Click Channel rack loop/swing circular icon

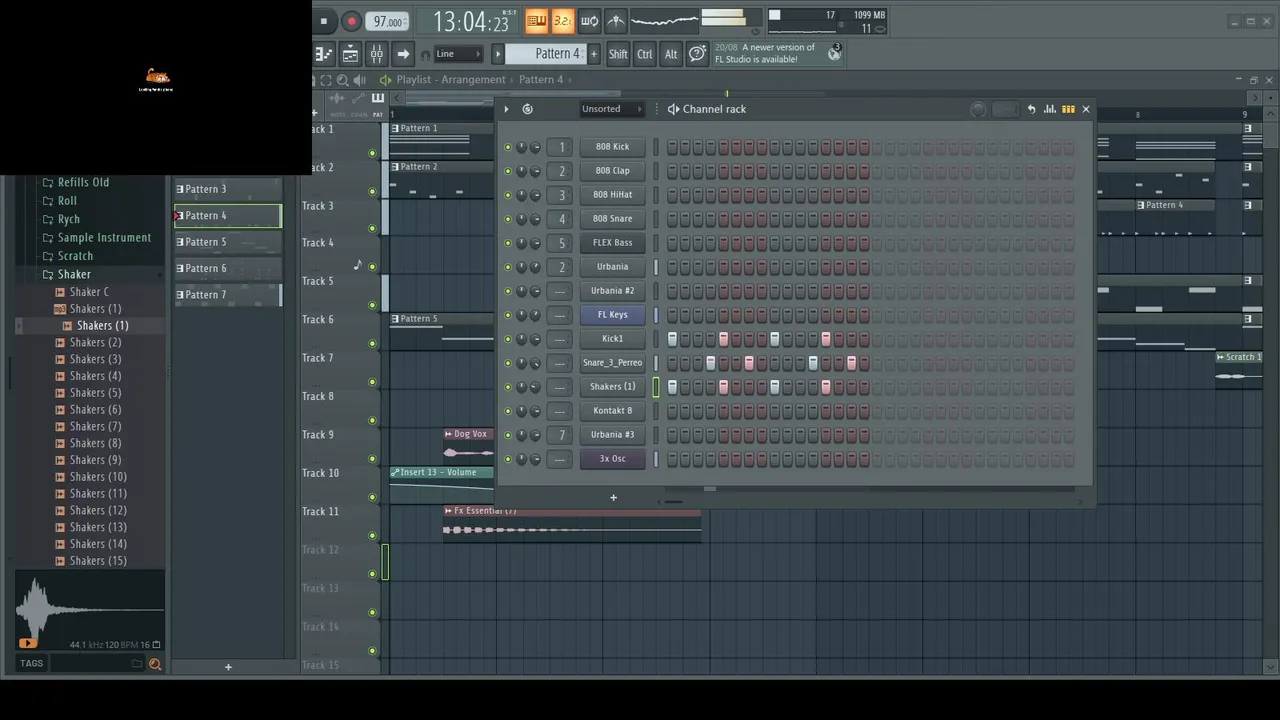[528, 109]
